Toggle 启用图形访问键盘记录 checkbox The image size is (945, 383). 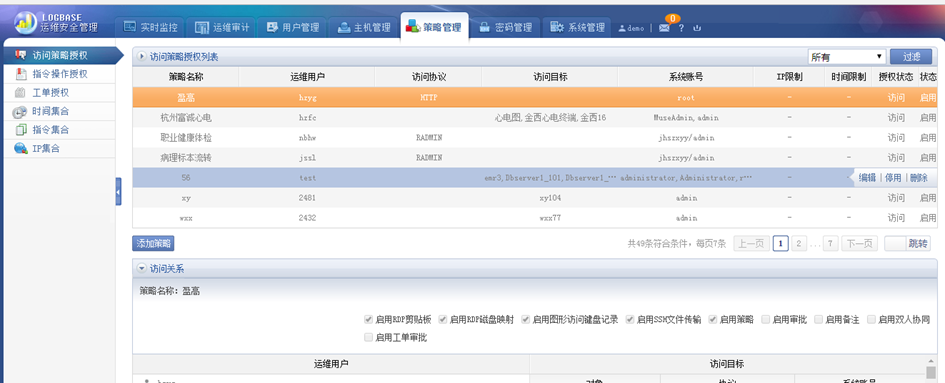[x=526, y=320]
